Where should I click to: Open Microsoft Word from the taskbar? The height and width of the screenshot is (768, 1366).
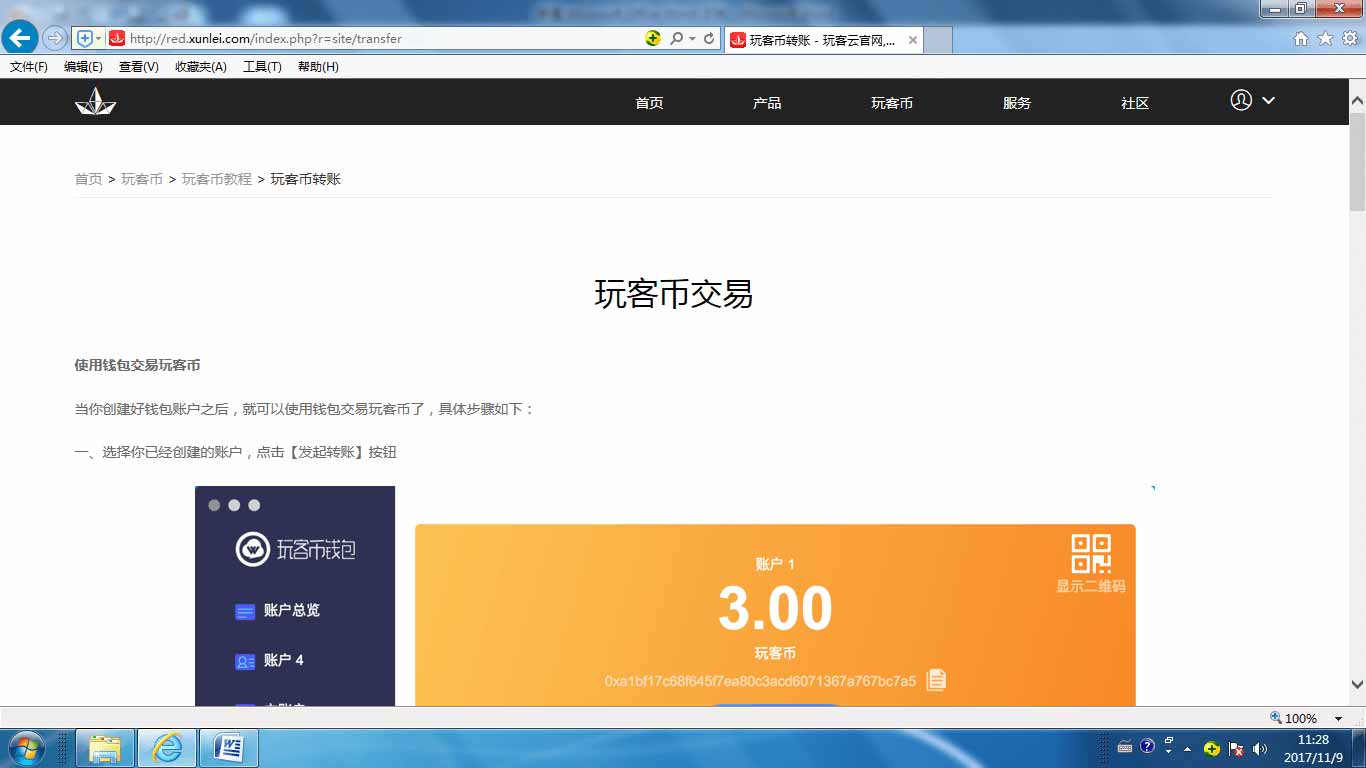[x=229, y=748]
